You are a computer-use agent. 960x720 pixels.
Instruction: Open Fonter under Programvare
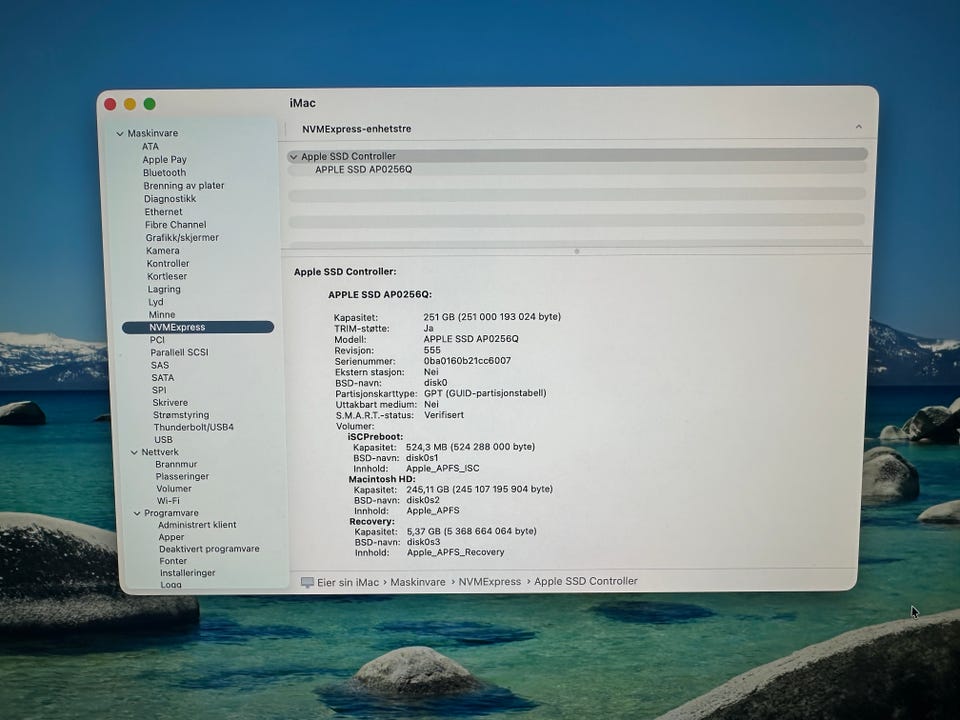[173, 561]
